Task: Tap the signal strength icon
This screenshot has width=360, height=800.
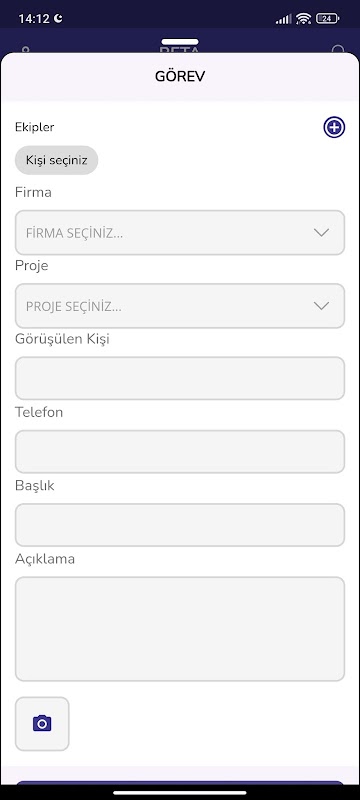Action: click(x=284, y=19)
